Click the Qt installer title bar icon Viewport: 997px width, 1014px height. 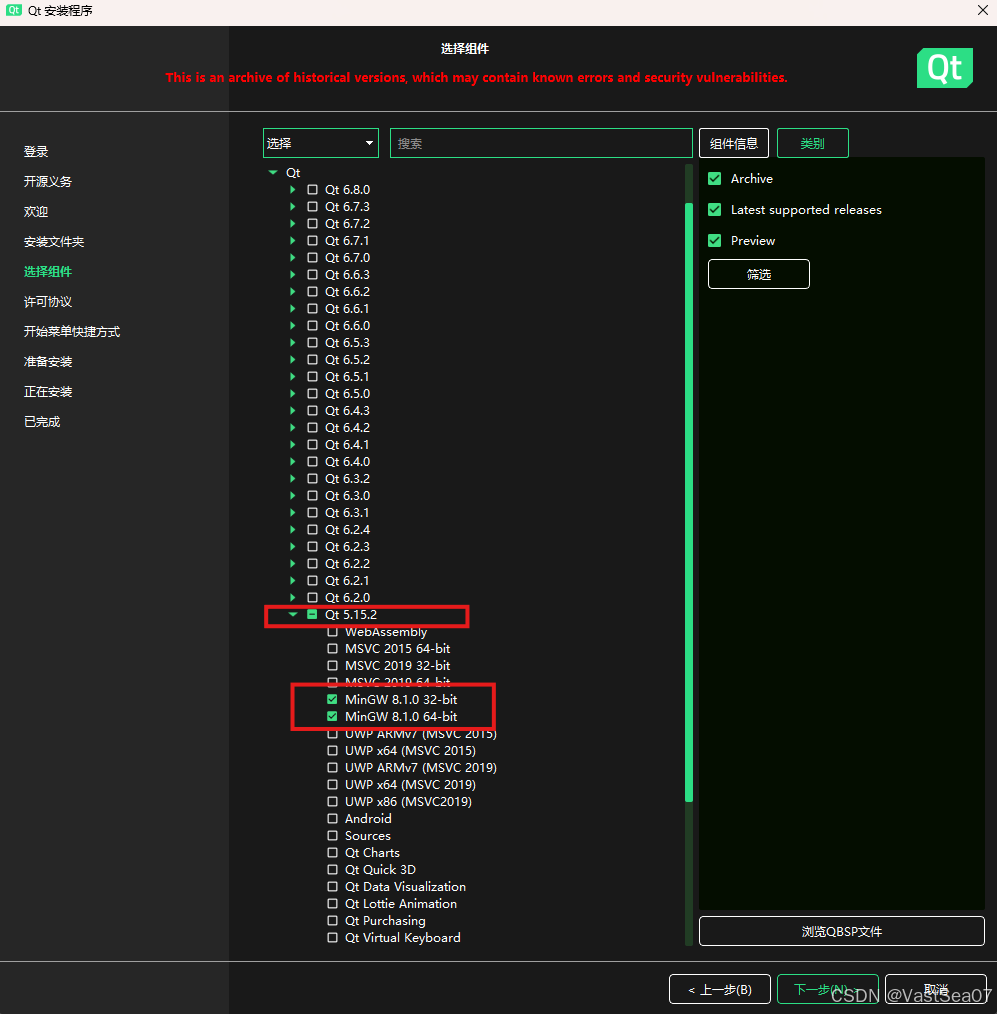[14, 10]
